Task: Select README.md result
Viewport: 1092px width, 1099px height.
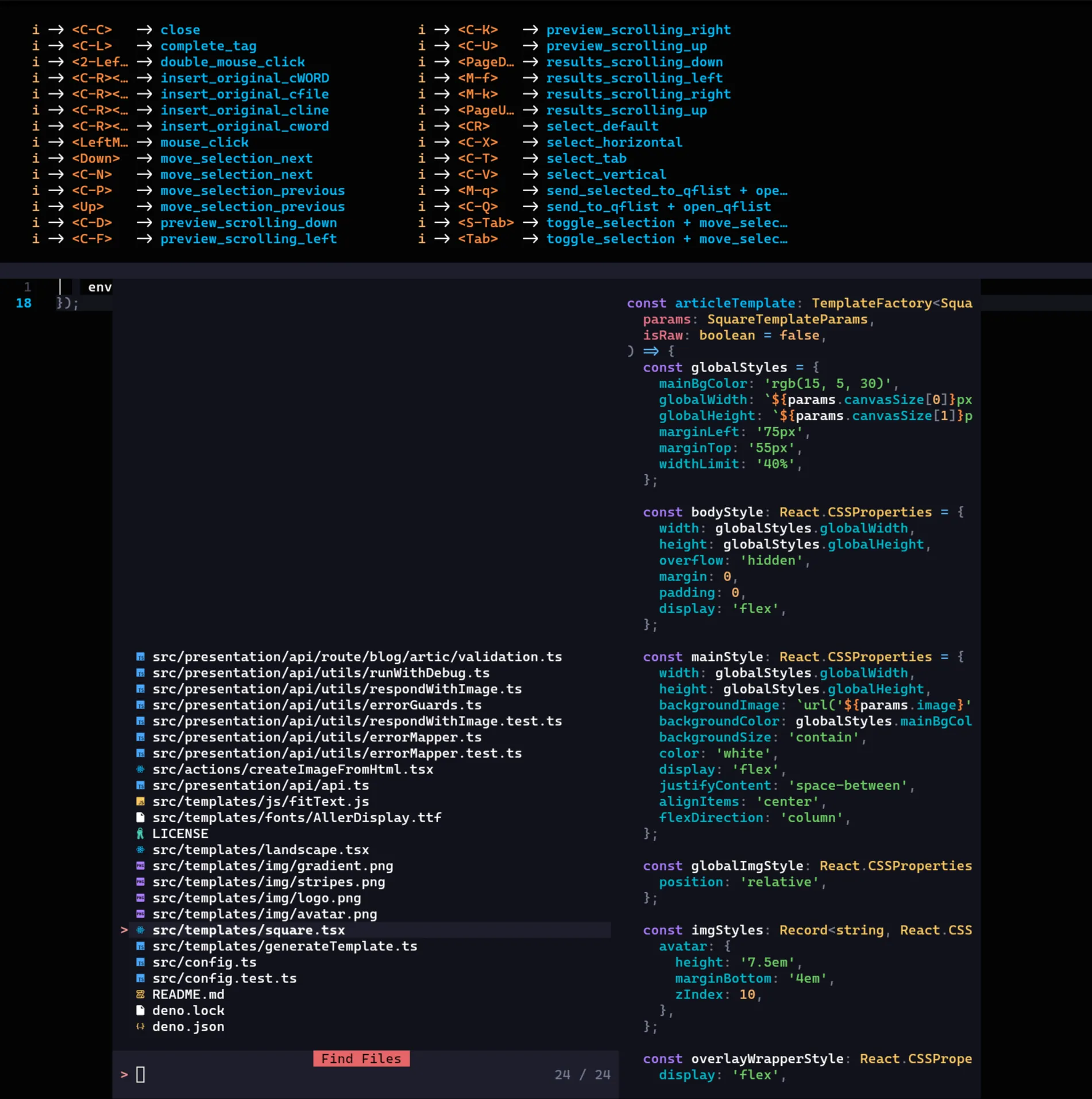Action: (188, 994)
